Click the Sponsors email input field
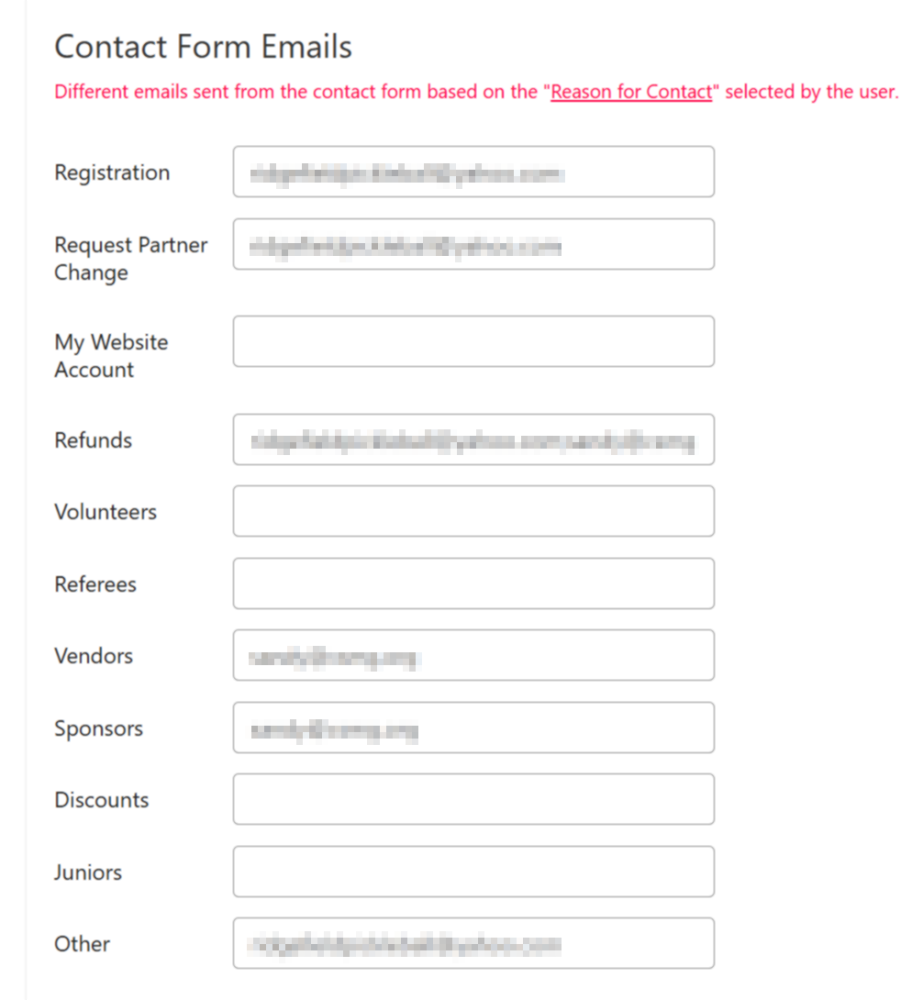 (x=473, y=727)
